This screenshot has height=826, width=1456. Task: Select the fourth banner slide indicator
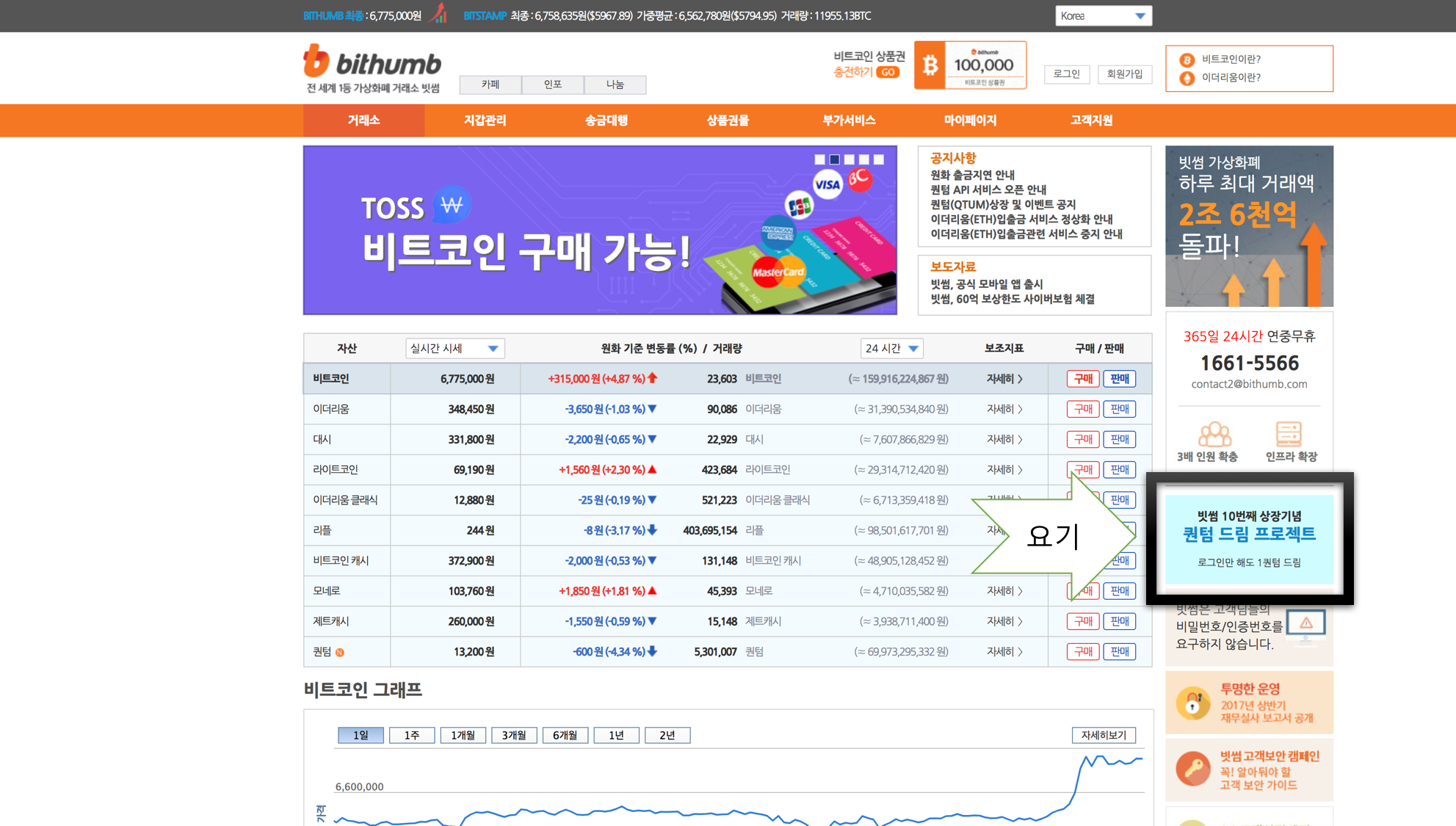click(x=864, y=159)
